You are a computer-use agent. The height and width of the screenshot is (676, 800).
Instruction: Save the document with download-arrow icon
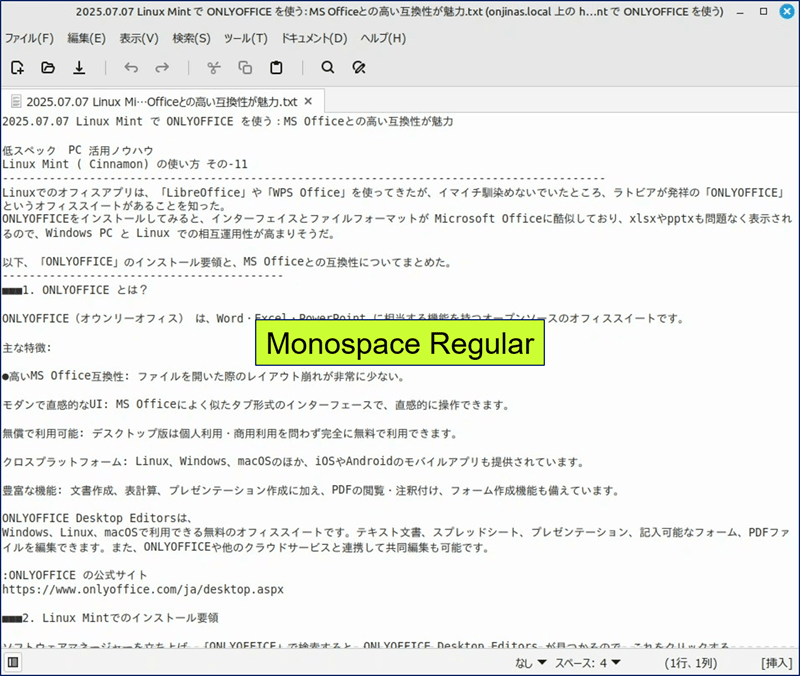click(x=79, y=67)
